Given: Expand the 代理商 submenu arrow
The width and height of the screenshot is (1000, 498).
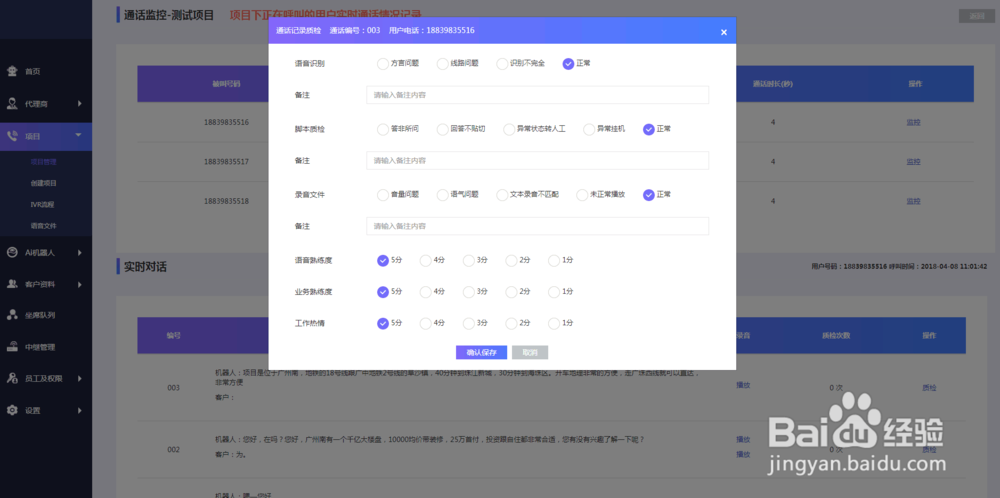Looking at the screenshot, I should [80, 103].
